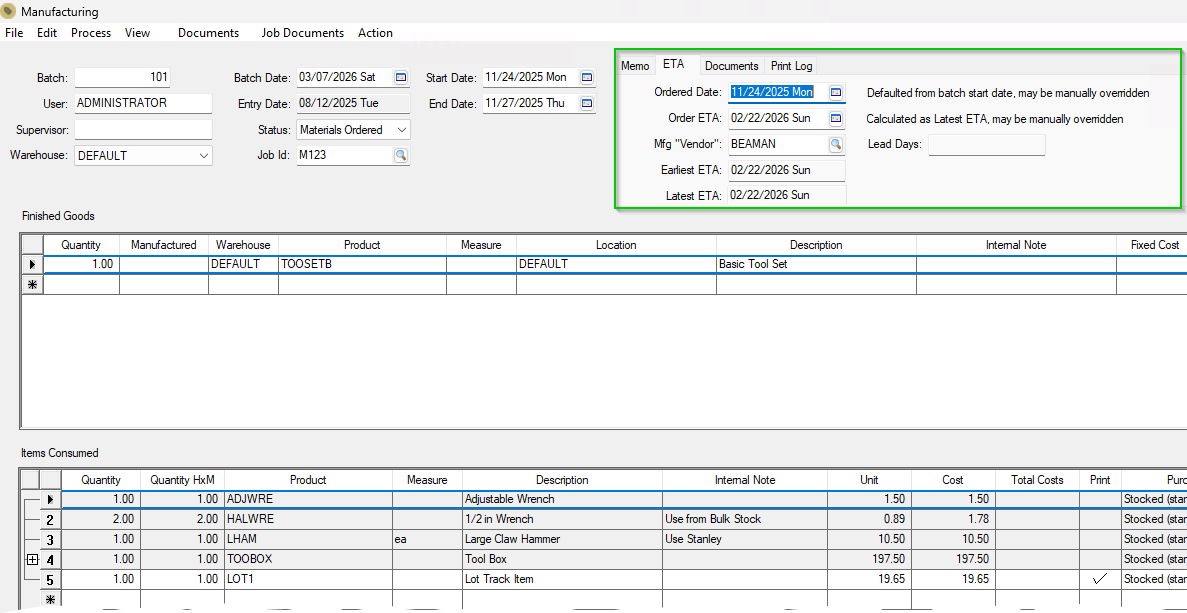The image size is (1187, 613).
Task: Click the Supervisor input field
Action: click(143, 130)
